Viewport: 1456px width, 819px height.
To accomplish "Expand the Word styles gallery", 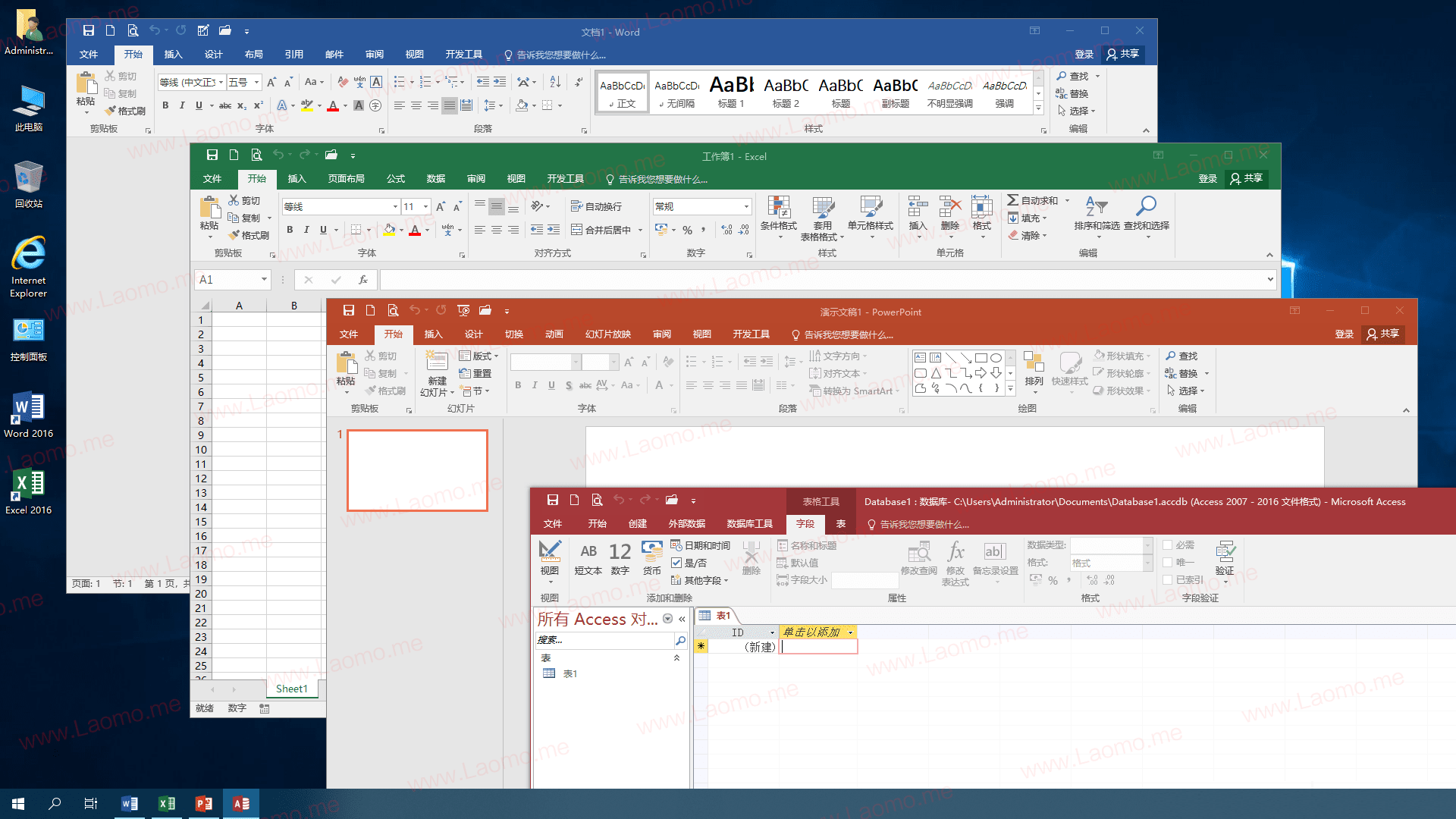I will [x=1038, y=109].
